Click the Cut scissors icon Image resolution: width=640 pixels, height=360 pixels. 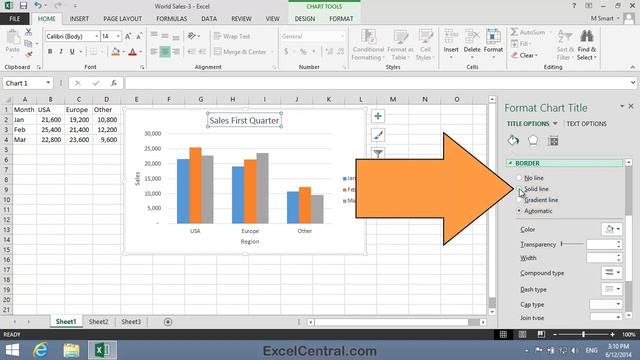(28, 32)
